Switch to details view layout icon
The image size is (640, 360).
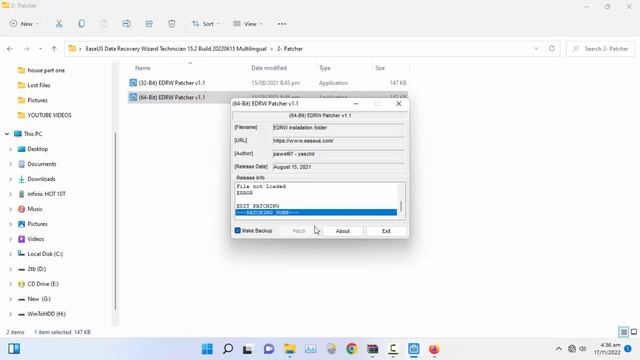pos(623,332)
